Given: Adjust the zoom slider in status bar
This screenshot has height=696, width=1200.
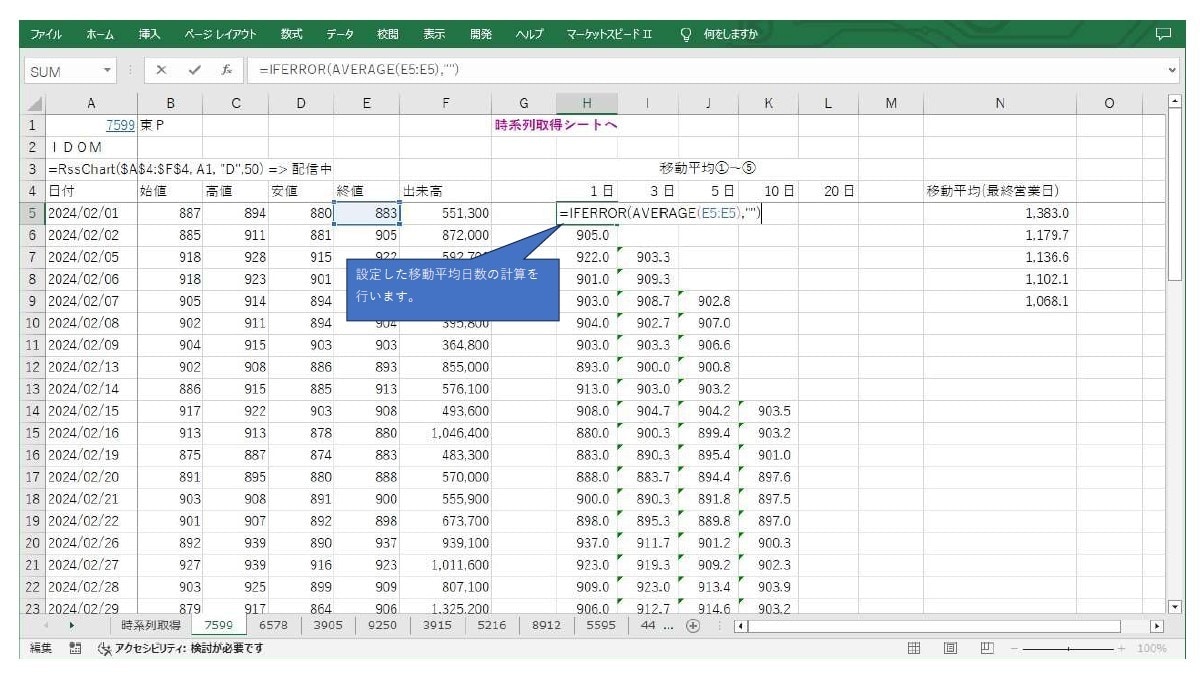Looking at the screenshot, I should [1067, 648].
